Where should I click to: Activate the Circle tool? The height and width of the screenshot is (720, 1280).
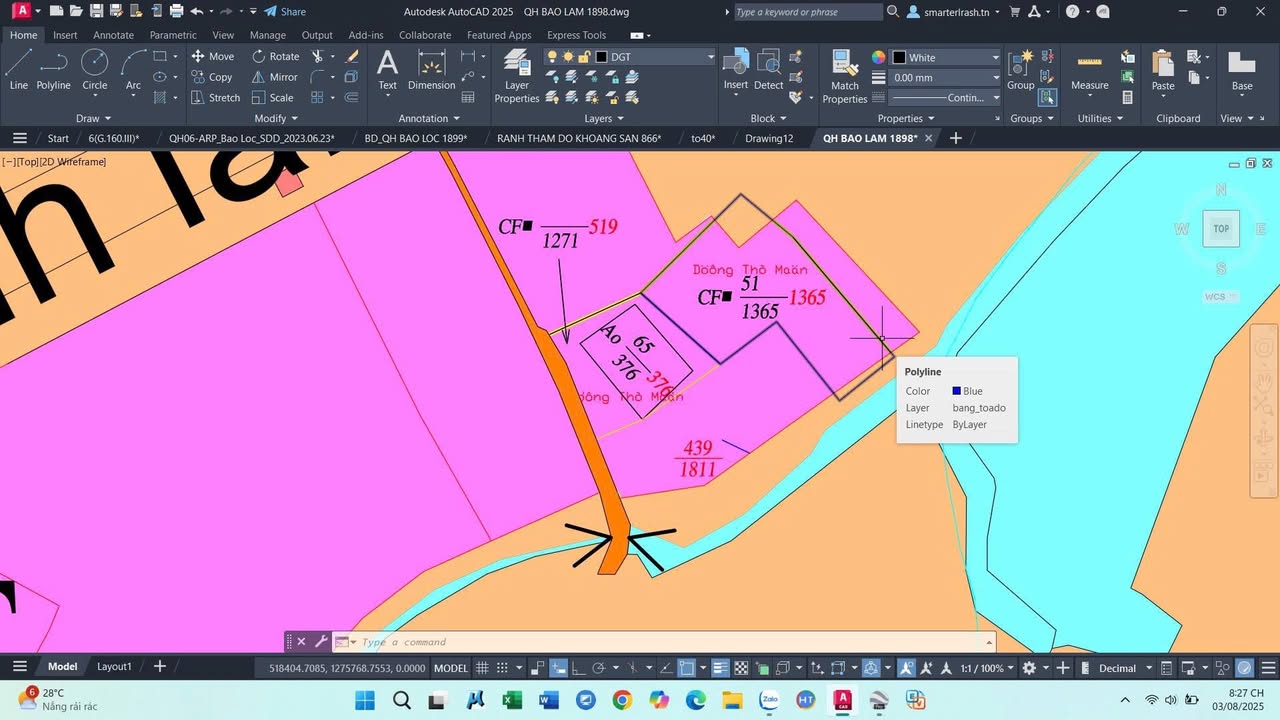pyautogui.click(x=95, y=70)
